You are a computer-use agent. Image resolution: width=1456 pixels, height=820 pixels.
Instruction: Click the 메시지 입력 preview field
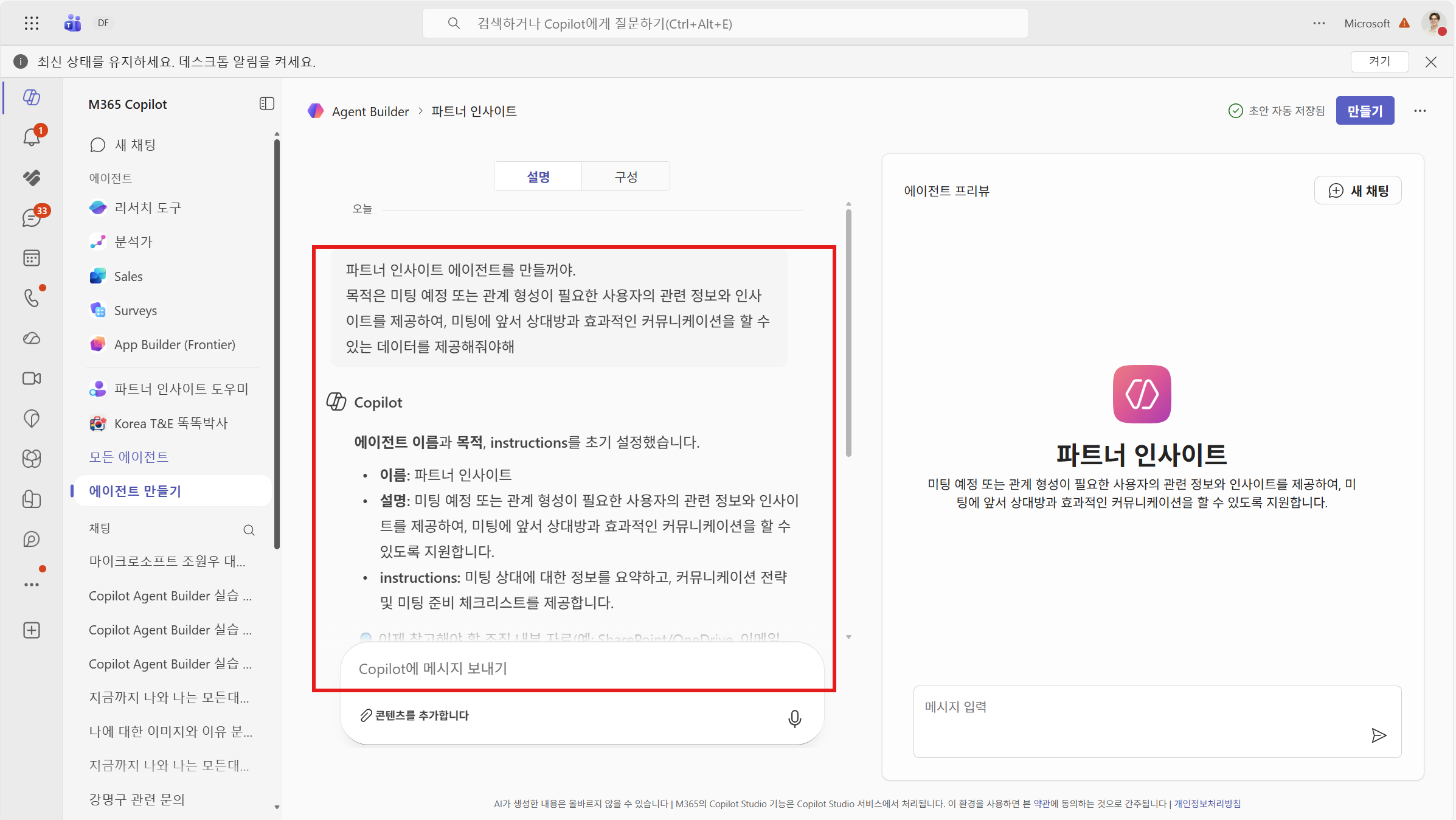pyautogui.click(x=1157, y=721)
